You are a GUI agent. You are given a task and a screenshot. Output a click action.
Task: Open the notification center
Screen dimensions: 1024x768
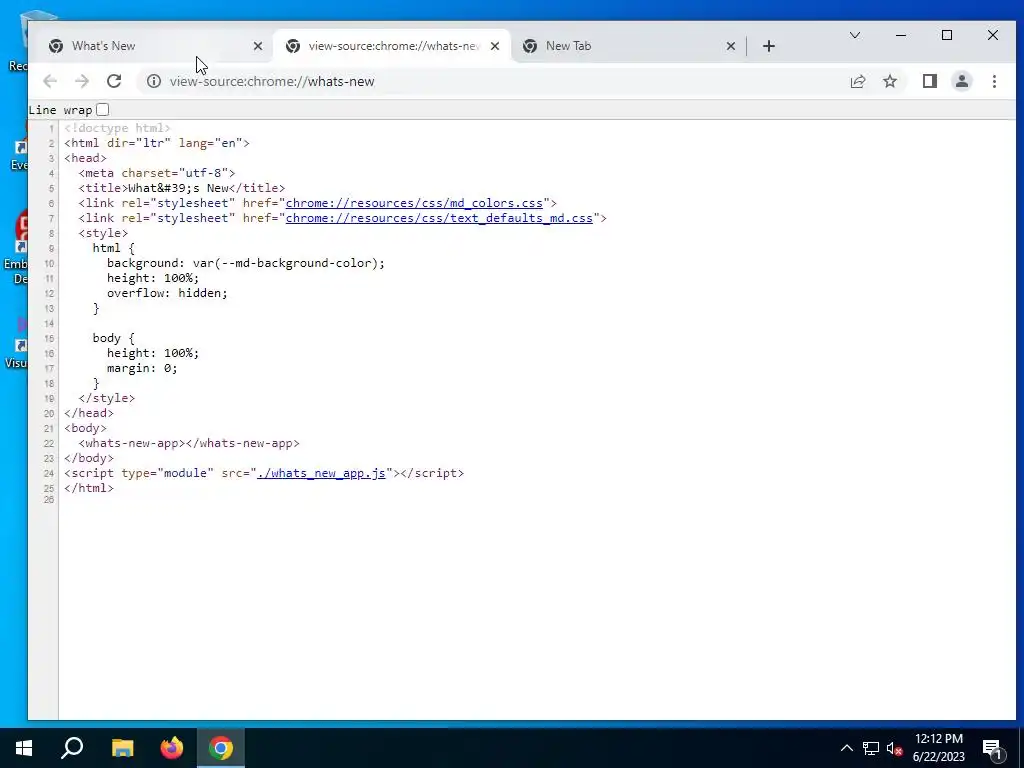992,748
